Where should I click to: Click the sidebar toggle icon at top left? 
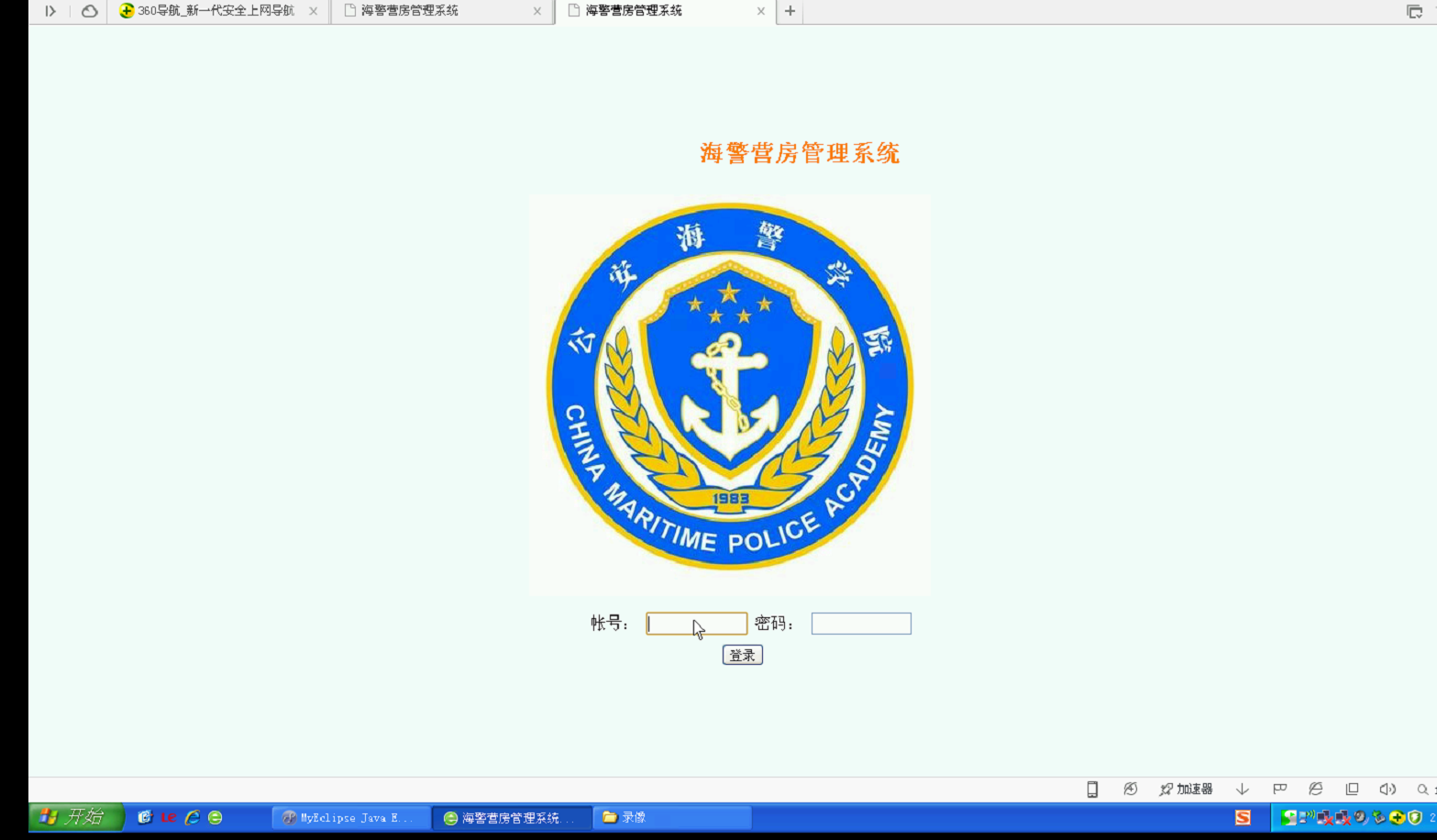pos(50,11)
